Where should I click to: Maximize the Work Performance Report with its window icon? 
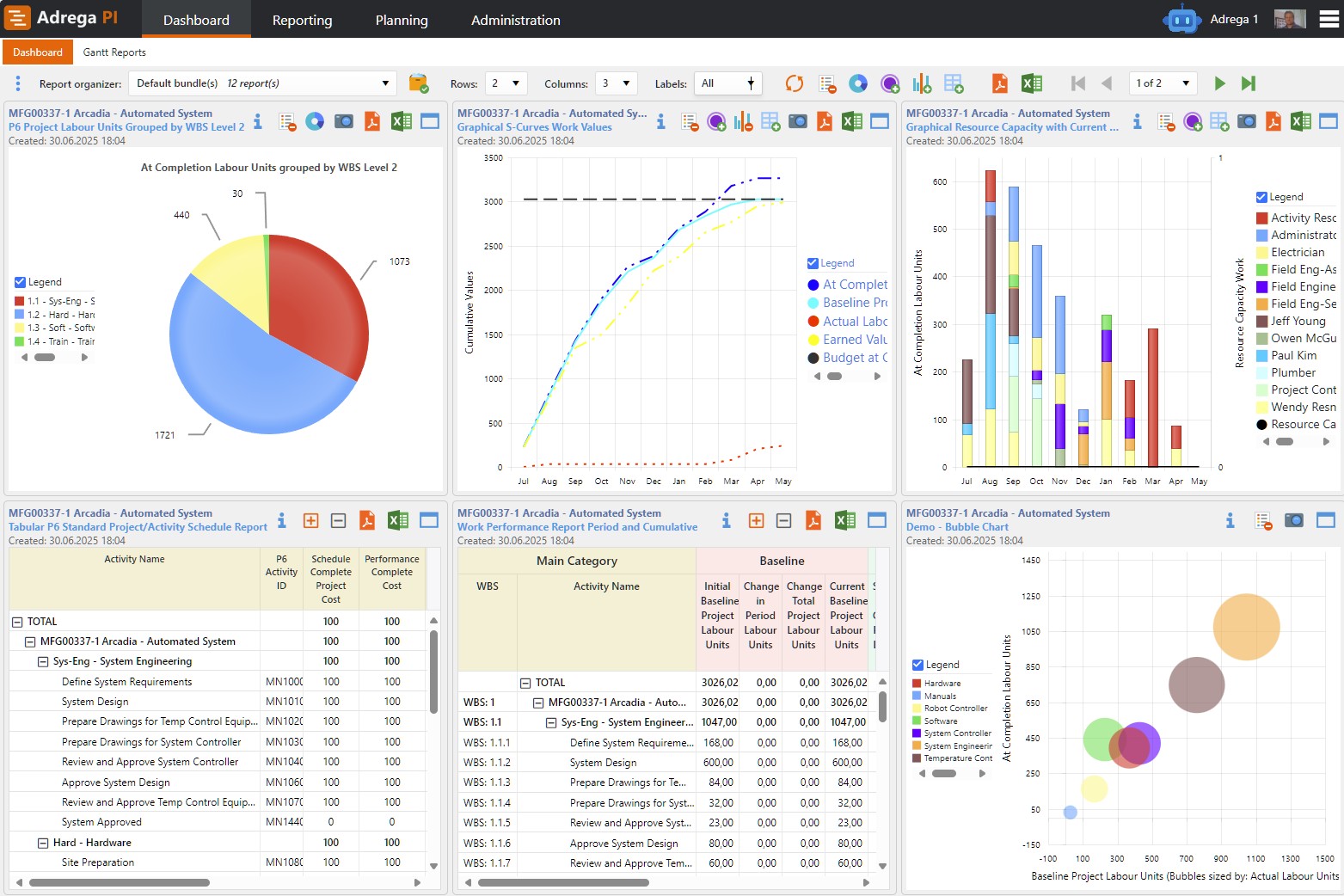click(877, 520)
